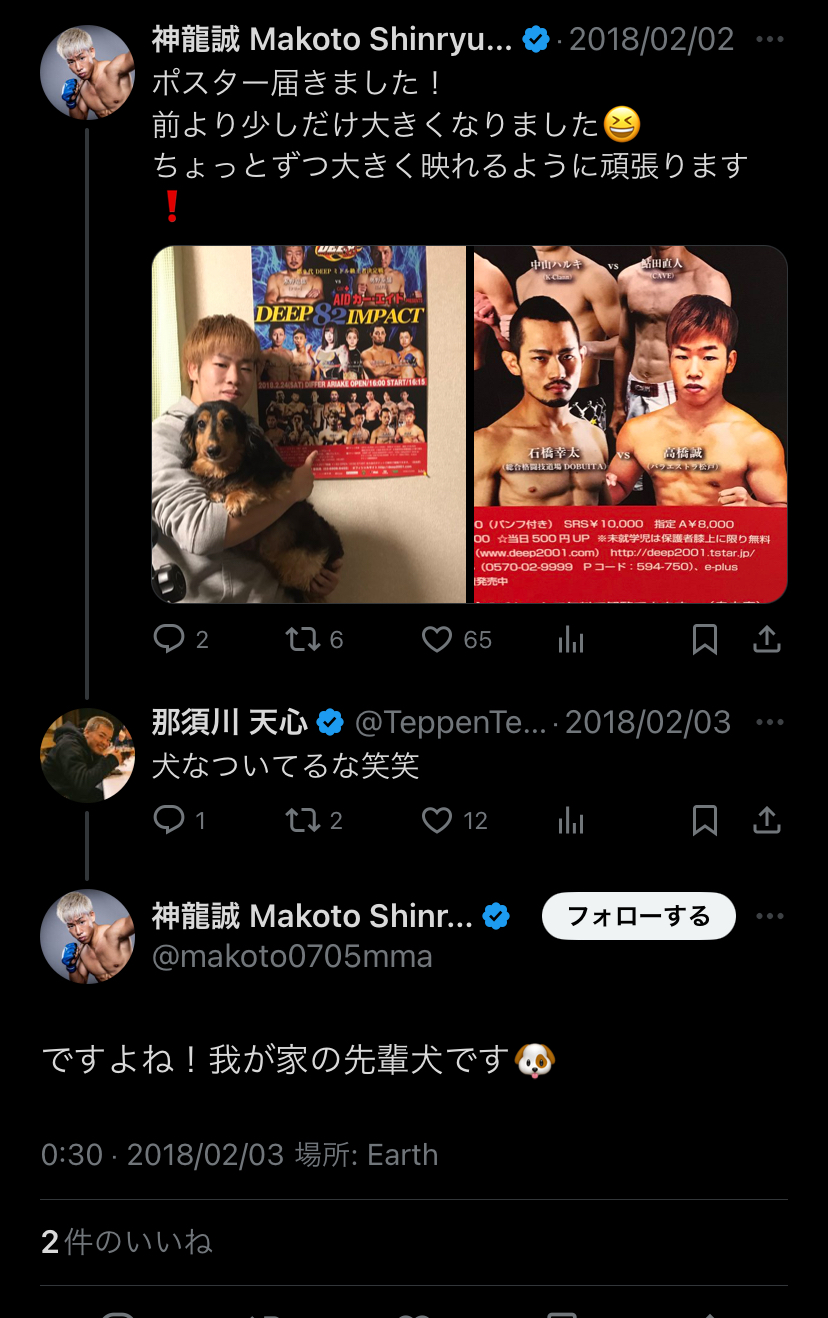Open more options next to フォローする button
The width and height of the screenshot is (828, 1318).
(770, 916)
